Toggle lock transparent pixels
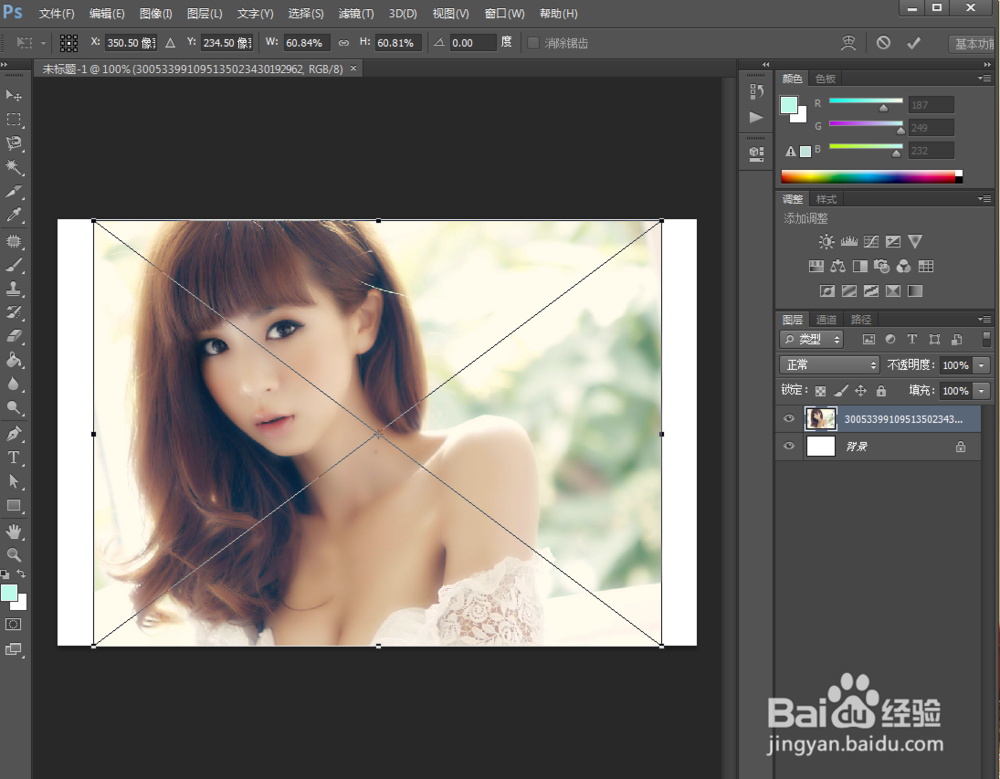 pyautogui.click(x=821, y=390)
